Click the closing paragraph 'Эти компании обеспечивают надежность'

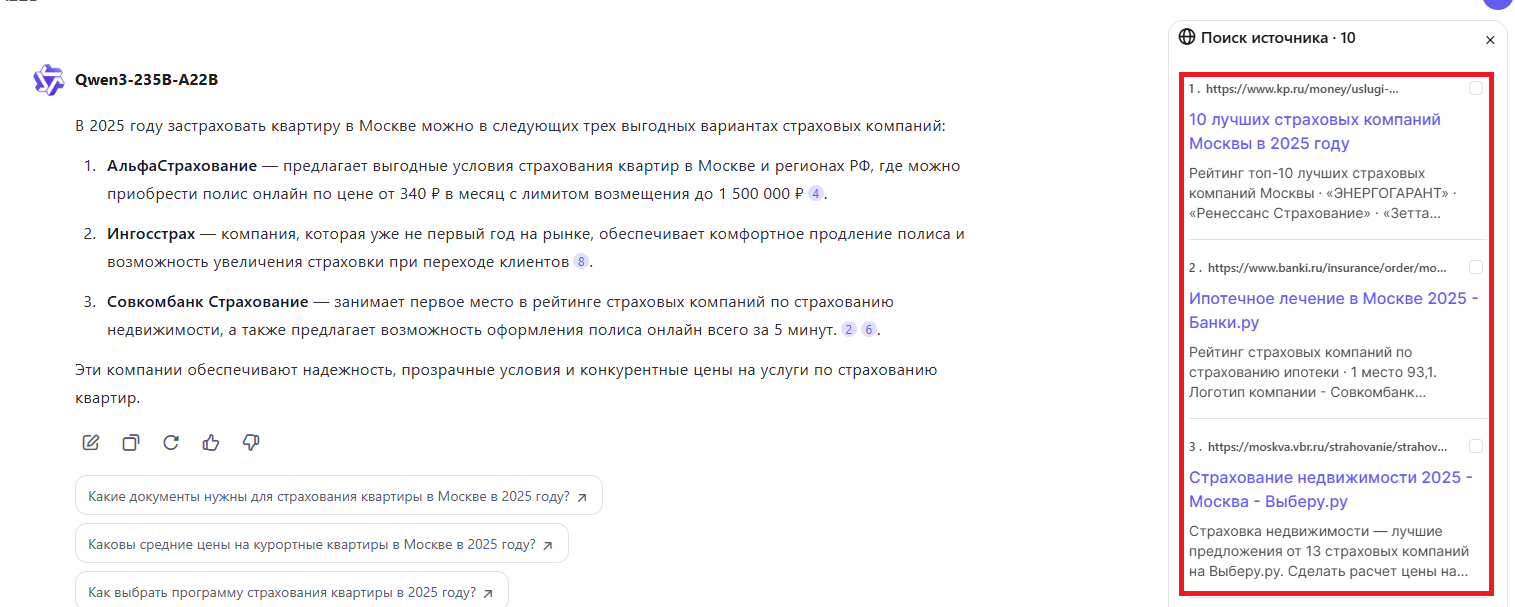click(506, 384)
